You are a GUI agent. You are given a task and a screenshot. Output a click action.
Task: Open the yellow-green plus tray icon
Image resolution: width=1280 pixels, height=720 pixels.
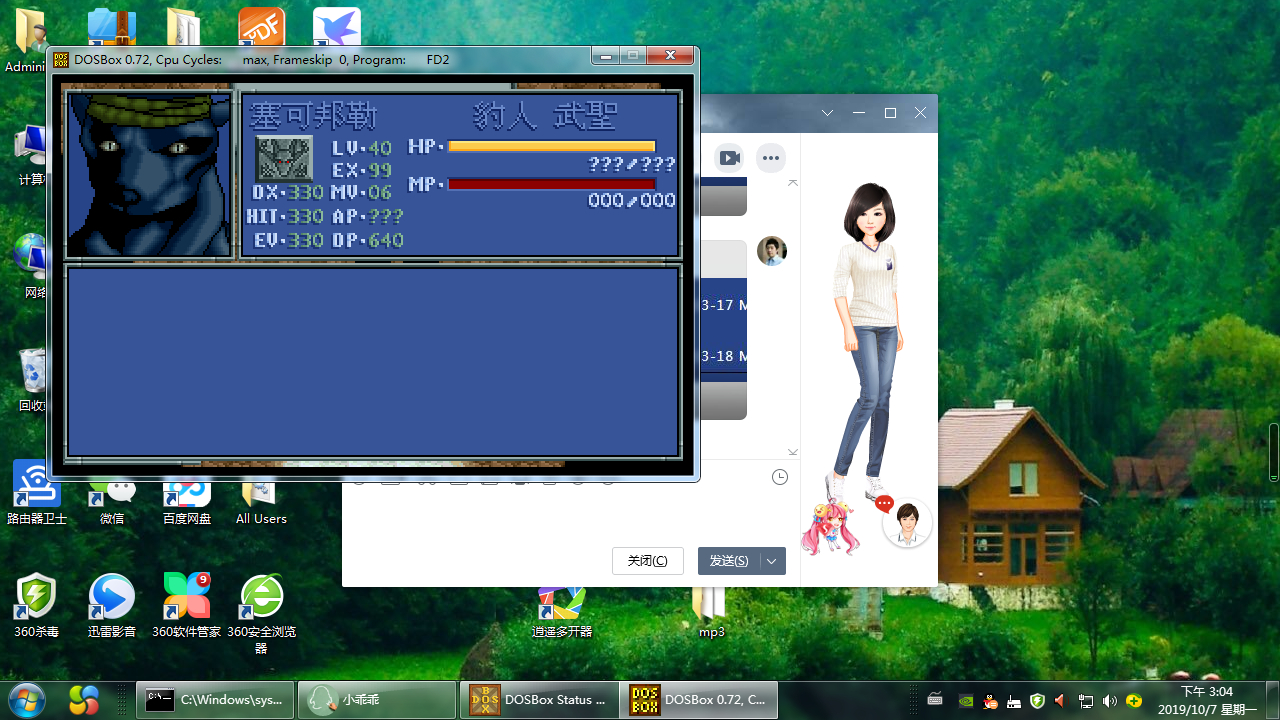(x=1134, y=700)
